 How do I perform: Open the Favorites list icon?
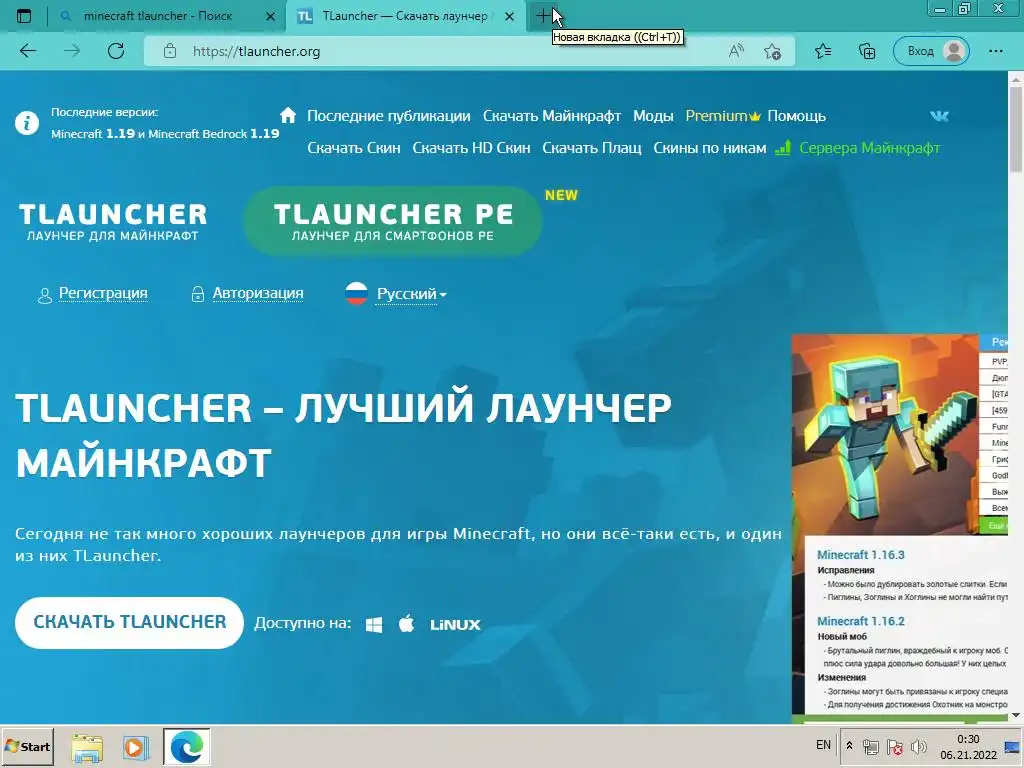[x=823, y=51]
